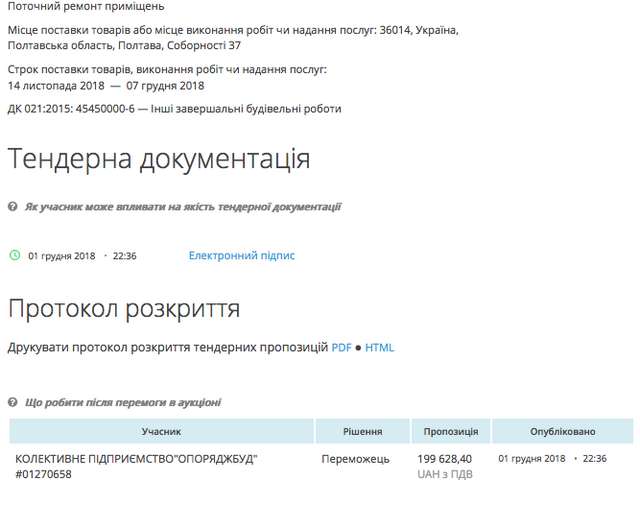This screenshot has width=640, height=510.
Task: Click the bid amount '199 628,40'
Action: pos(444,459)
